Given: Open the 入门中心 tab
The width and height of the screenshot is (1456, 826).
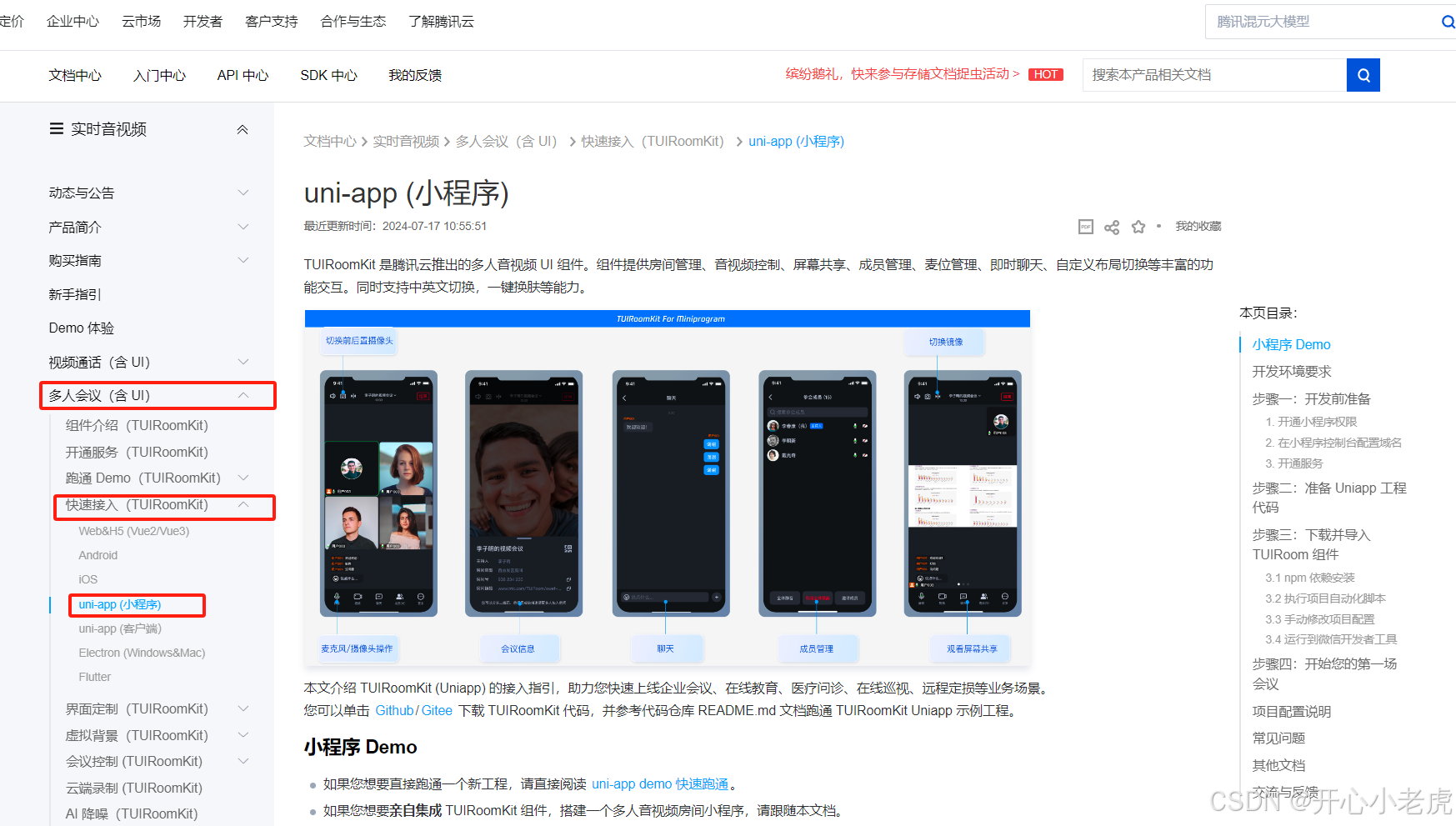Looking at the screenshot, I should 159,75.
